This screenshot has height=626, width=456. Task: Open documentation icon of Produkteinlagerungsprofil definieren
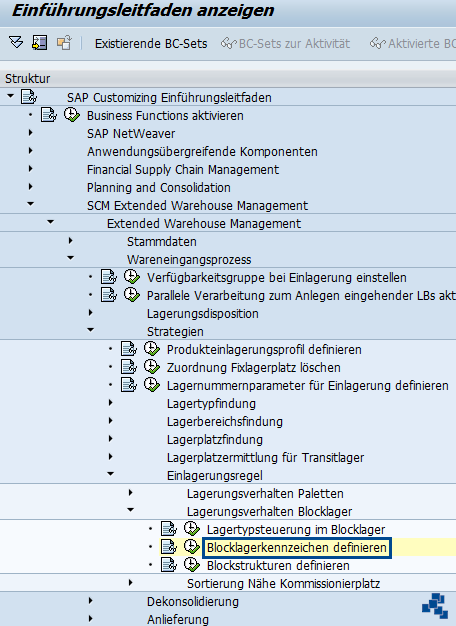point(129,349)
